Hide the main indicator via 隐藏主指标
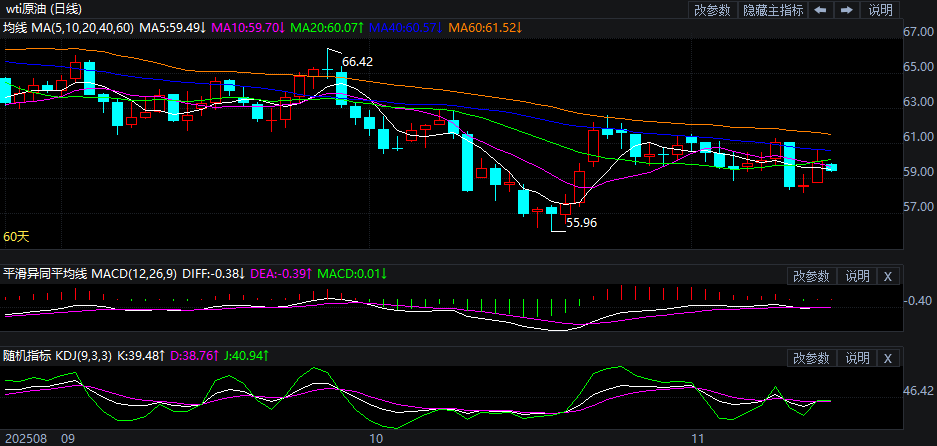 (x=772, y=10)
